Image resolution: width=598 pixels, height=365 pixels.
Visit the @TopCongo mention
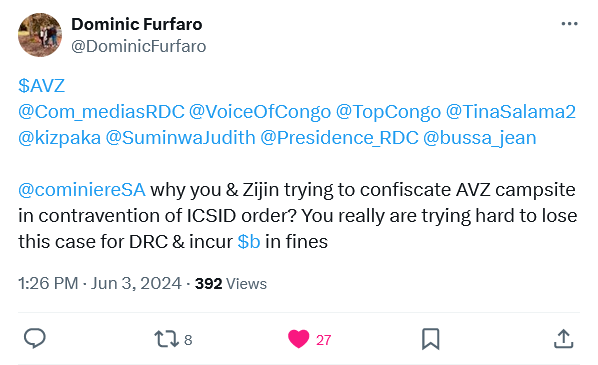point(388,112)
